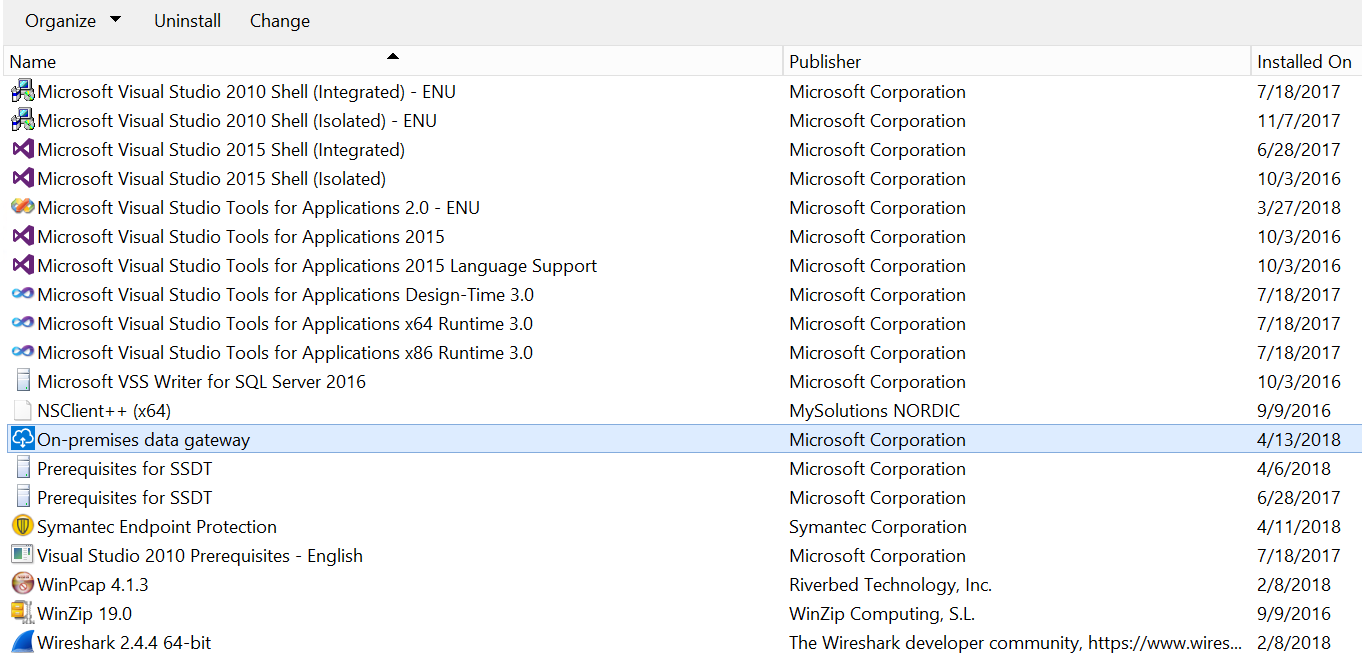Sort by the Name column header
1362x669 pixels.
click(393, 61)
